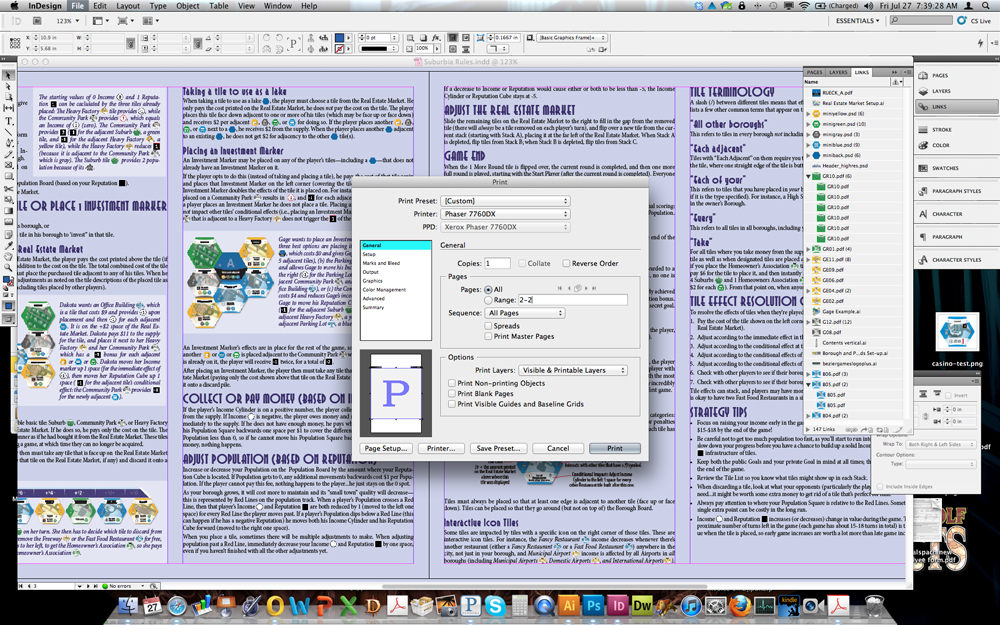
Task: Expand the miniyellow.psd link group
Action: click(x=809, y=114)
